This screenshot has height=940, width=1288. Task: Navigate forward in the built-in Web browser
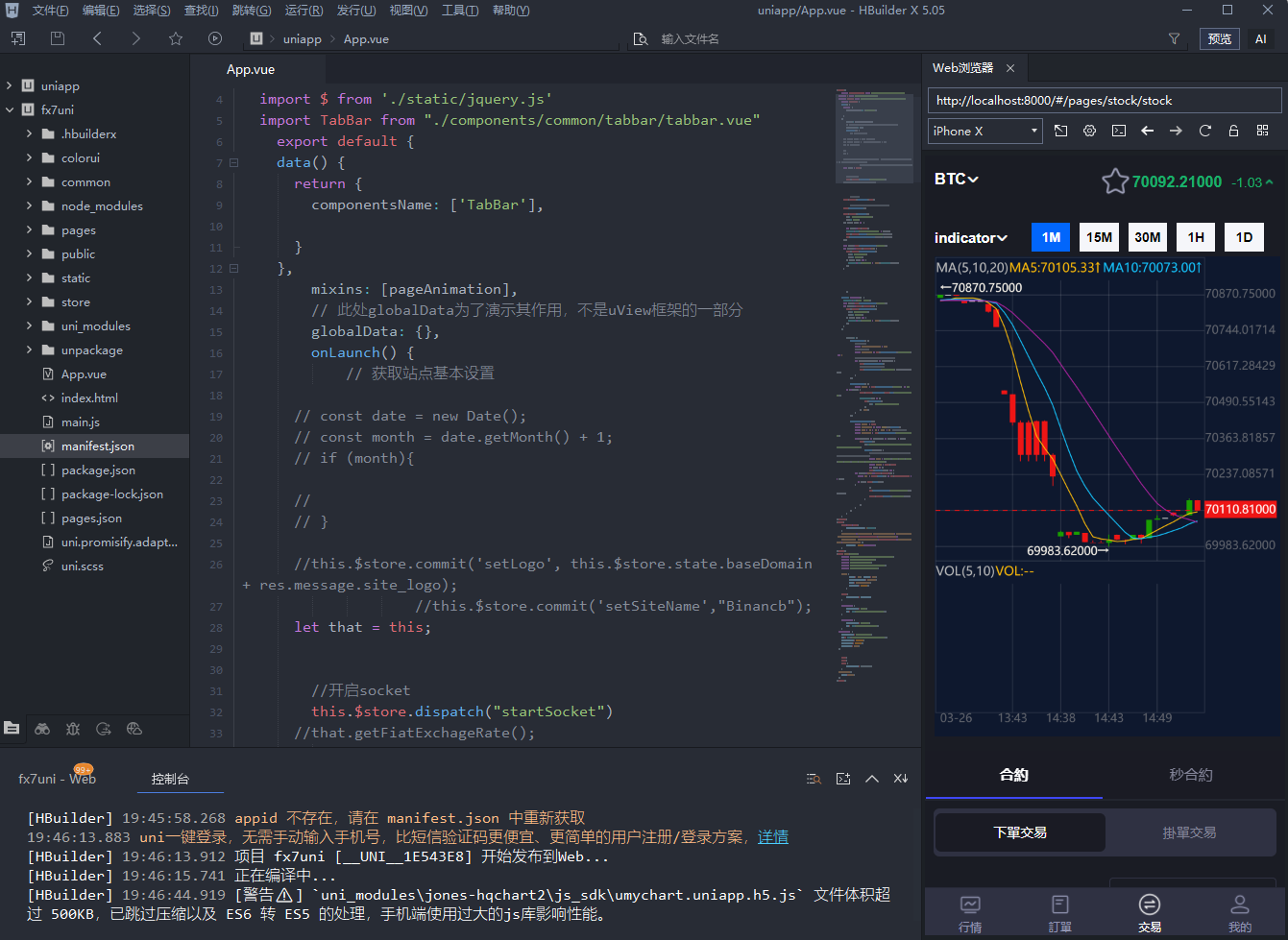tap(1176, 131)
